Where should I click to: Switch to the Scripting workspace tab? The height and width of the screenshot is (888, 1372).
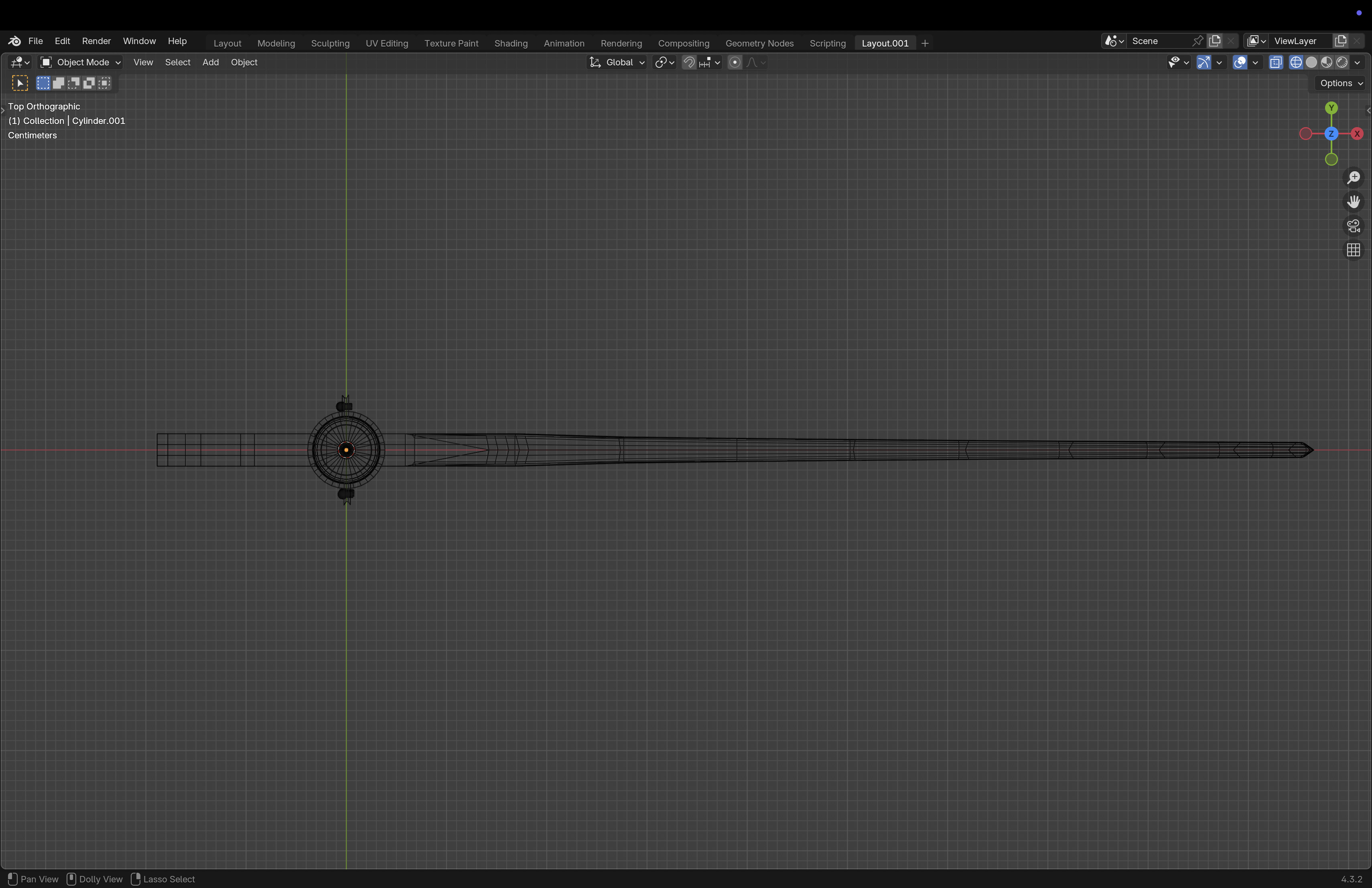coord(827,43)
